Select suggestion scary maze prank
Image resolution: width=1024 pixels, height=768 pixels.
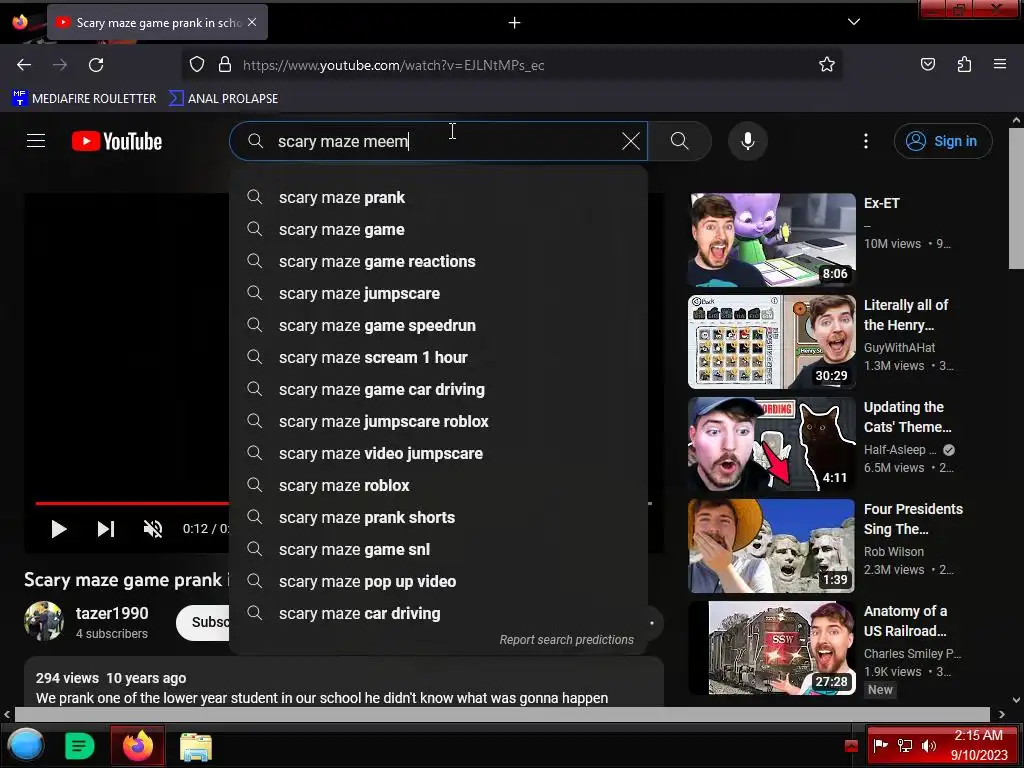coord(438,197)
